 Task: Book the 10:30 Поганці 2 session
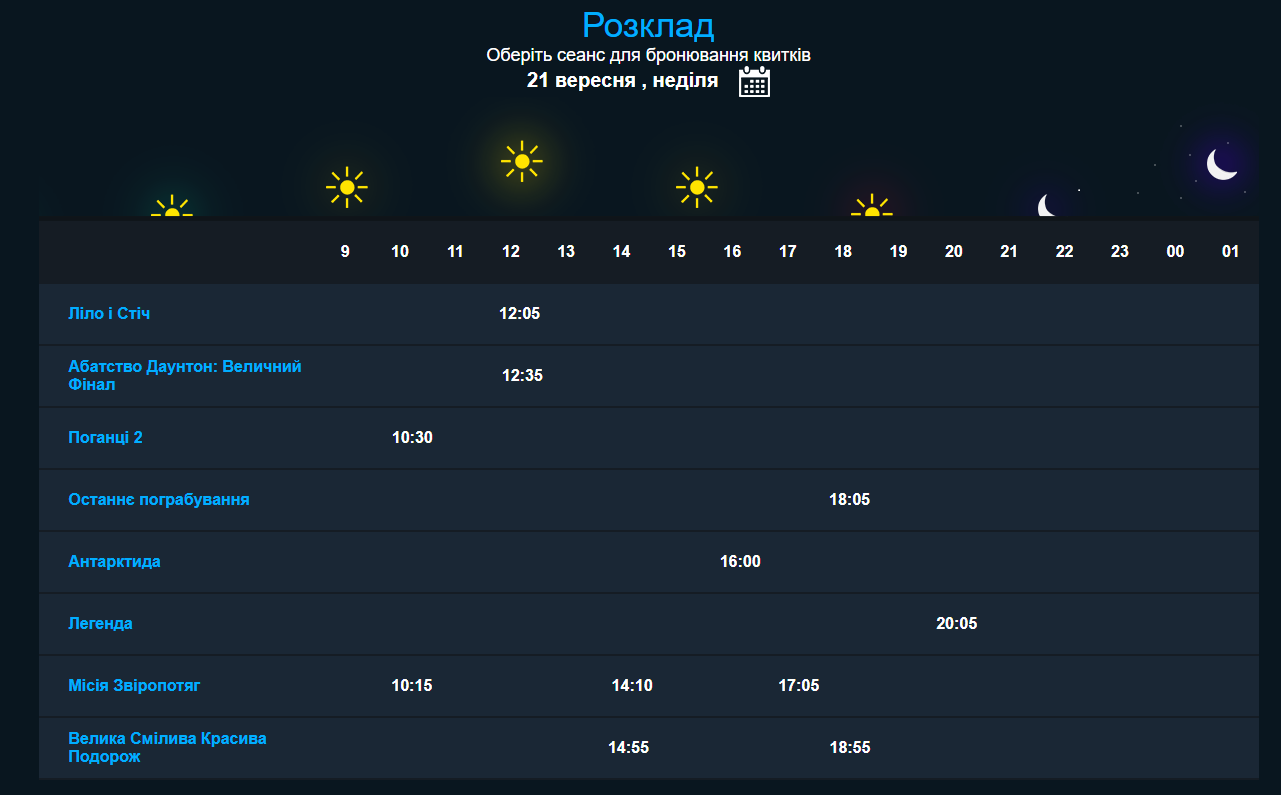412,438
